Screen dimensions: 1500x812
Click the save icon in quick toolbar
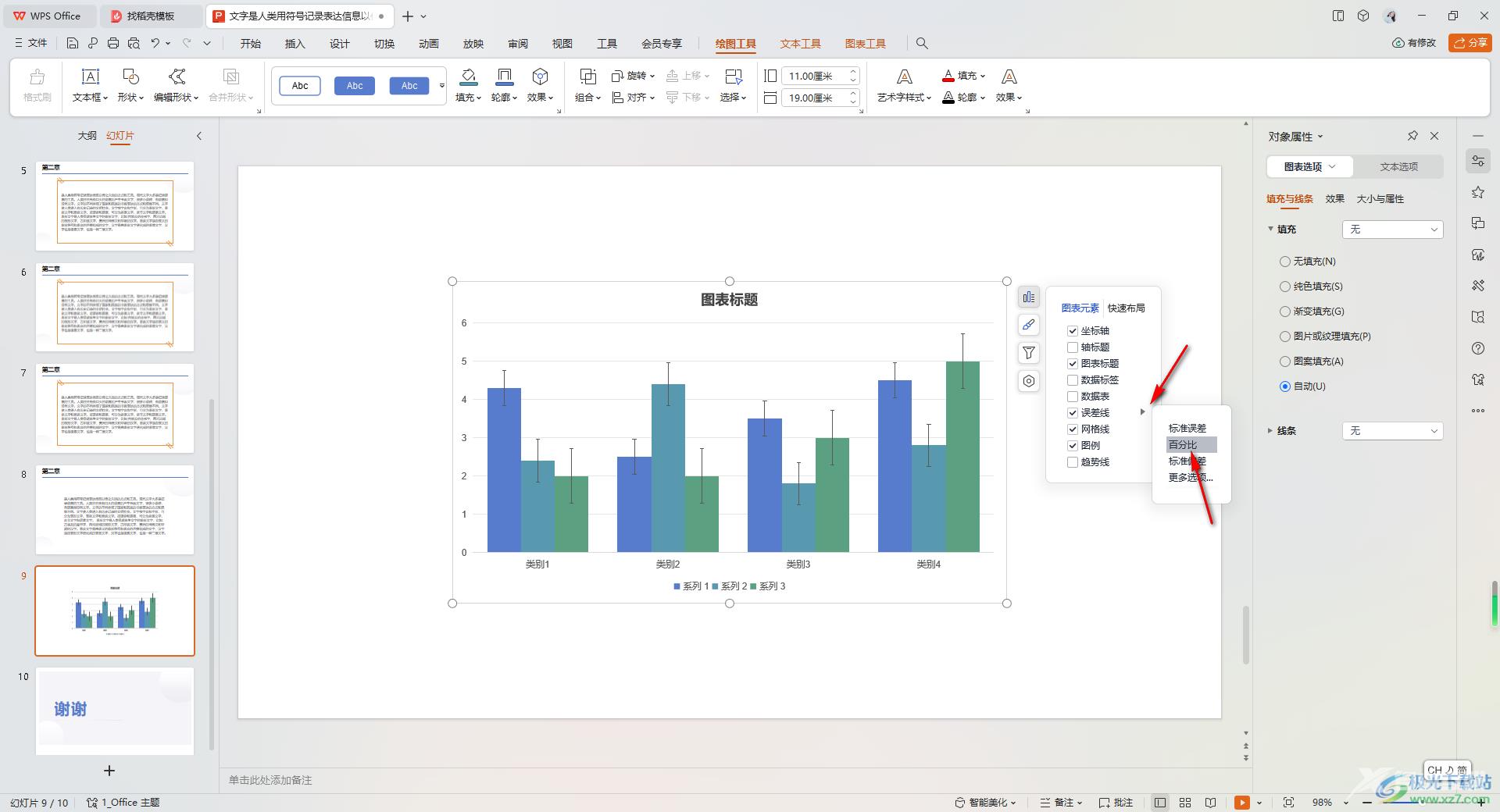pyautogui.click(x=73, y=44)
